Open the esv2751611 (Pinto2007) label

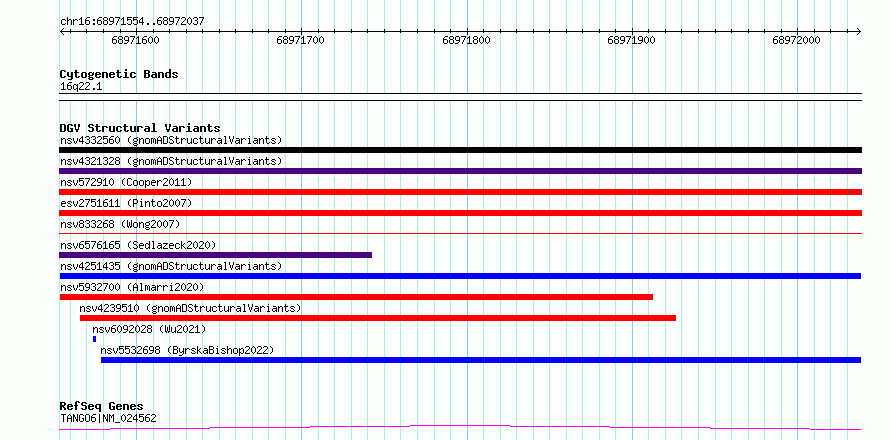tap(126, 203)
